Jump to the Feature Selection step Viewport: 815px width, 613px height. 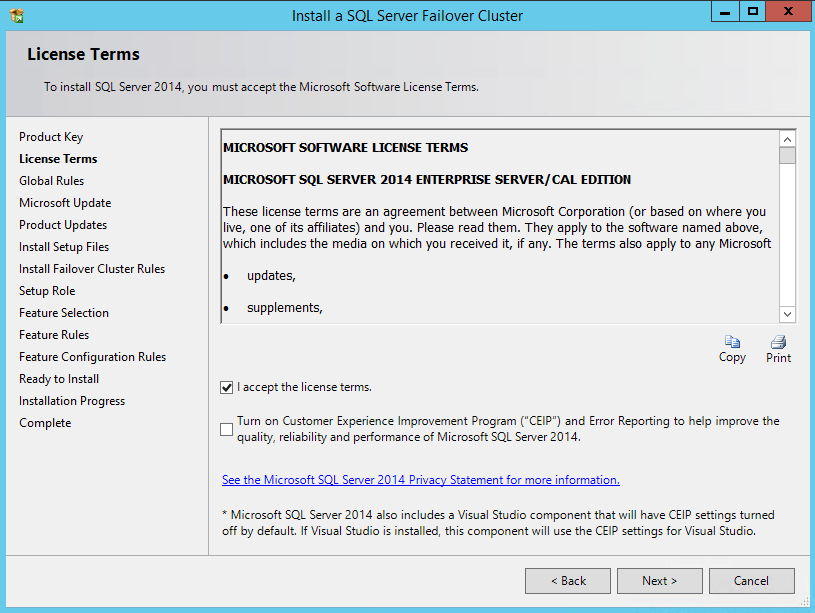[64, 313]
